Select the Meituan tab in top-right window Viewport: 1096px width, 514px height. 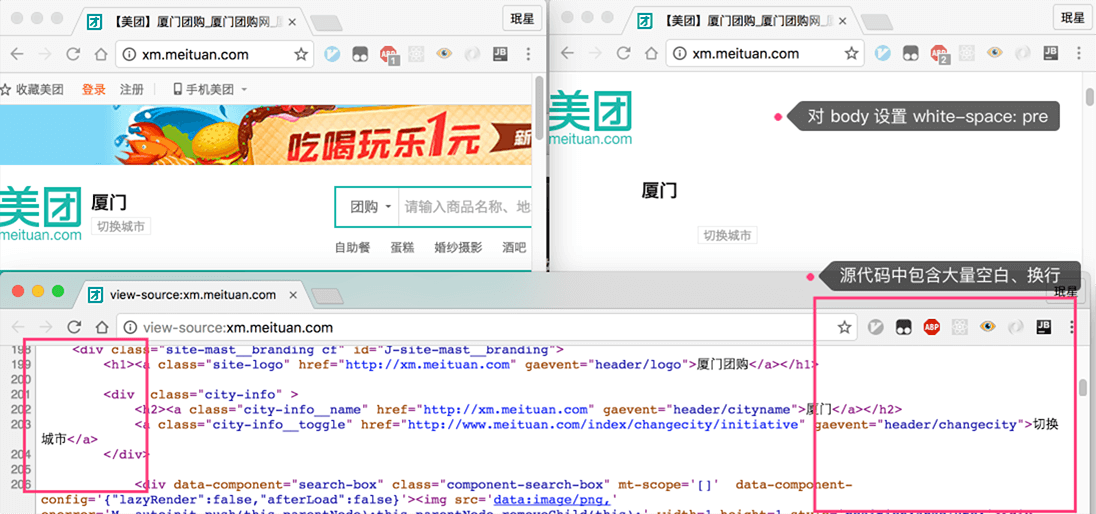click(x=743, y=22)
